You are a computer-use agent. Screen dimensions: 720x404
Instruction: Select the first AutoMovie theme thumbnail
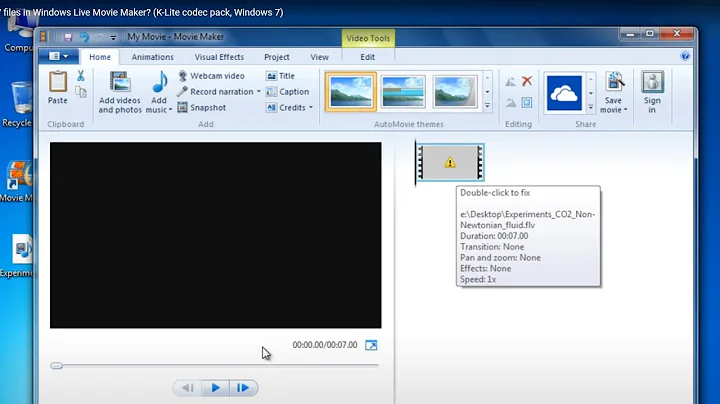351,92
